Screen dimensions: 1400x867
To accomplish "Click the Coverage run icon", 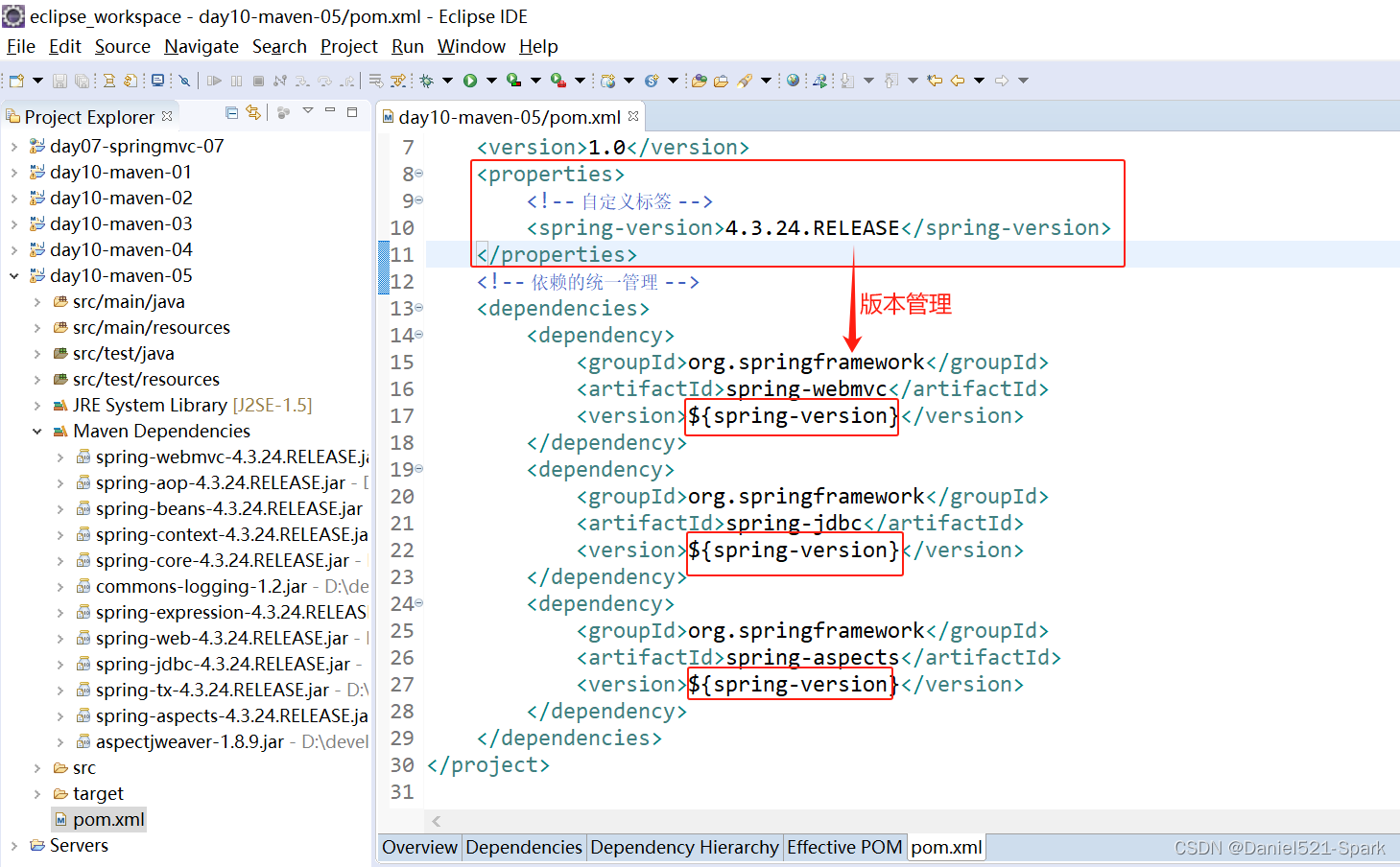I will tap(513, 81).
